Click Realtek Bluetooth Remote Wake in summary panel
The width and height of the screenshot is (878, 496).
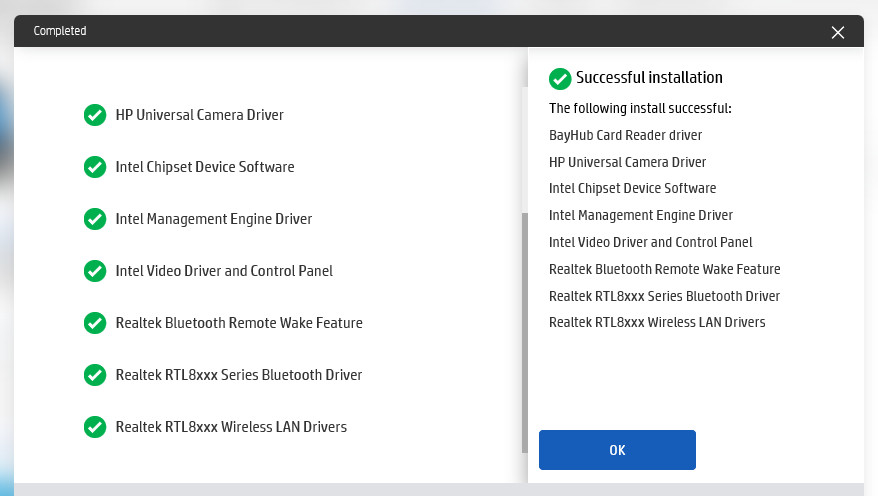click(x=665, y=269)
